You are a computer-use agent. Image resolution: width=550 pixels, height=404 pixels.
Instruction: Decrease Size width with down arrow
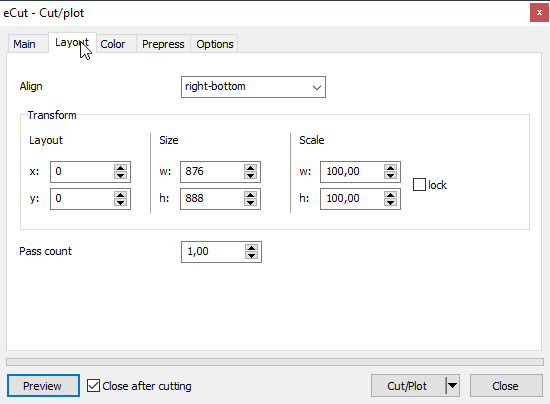pyautogui.click(x=250, y=176)
